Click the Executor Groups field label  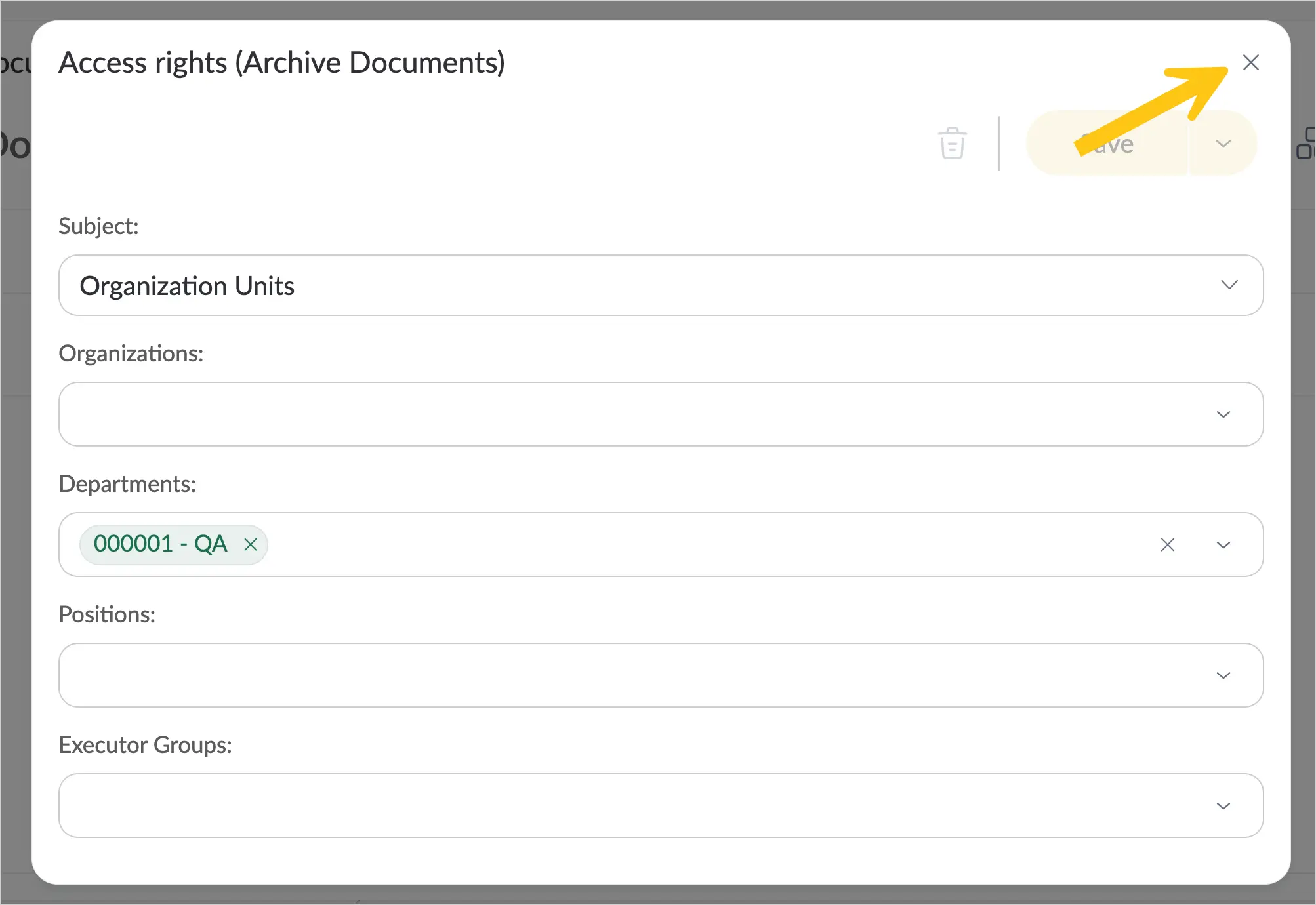click(145, 745)
